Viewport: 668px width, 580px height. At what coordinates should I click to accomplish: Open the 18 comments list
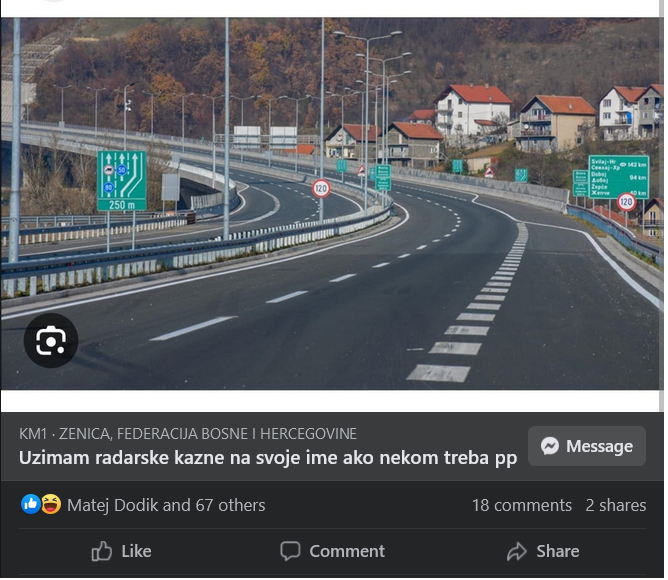click(523, 506)
